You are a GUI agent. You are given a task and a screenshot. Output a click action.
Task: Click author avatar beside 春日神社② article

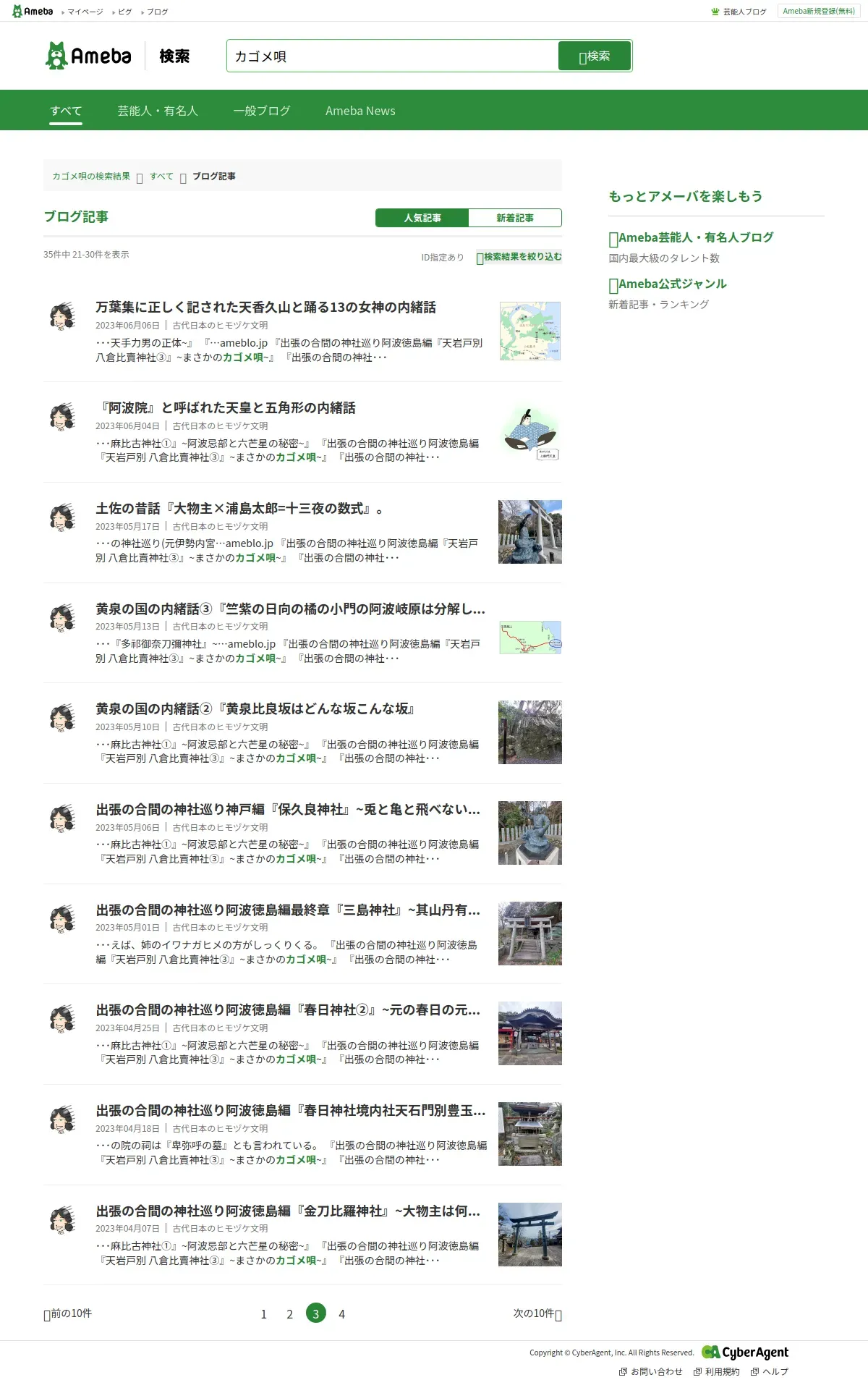point(63,1019)
